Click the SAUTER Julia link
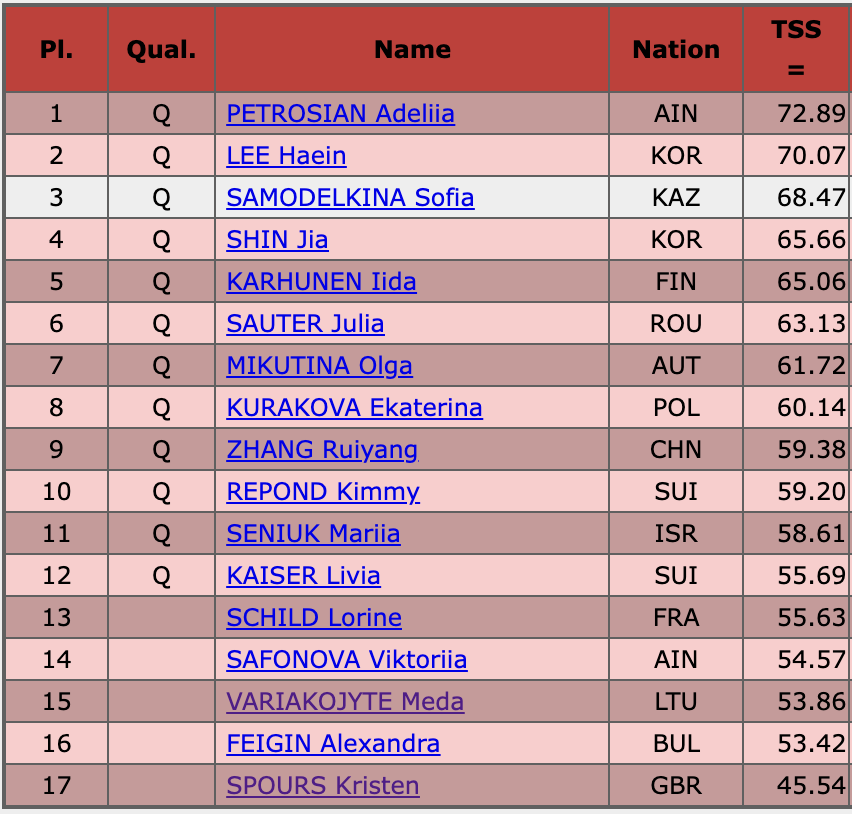 click(305, 324)
